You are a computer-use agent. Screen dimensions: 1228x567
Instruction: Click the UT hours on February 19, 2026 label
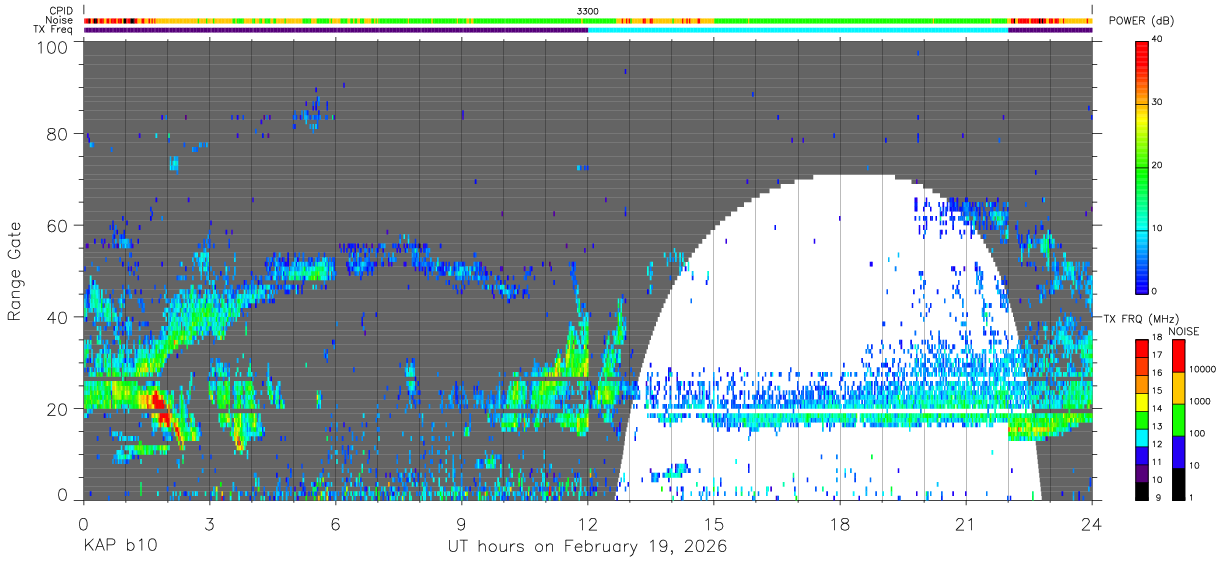pyautogui.click(x=587, y=547)
